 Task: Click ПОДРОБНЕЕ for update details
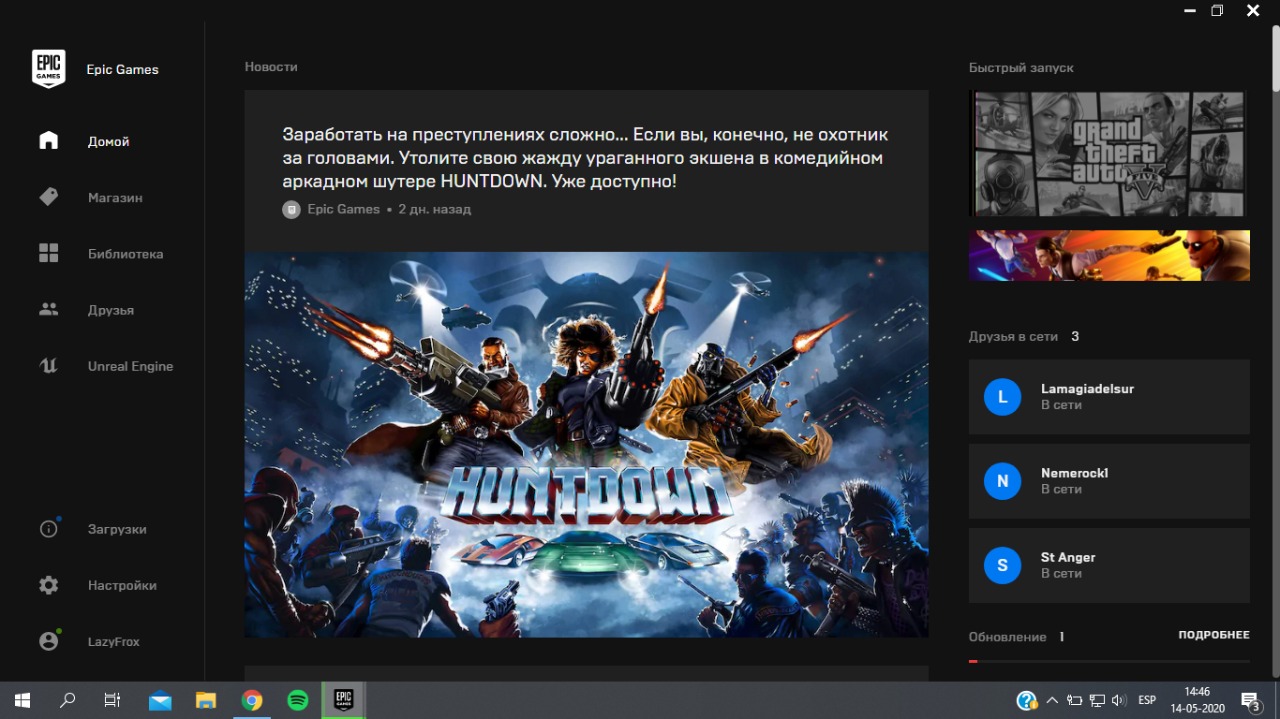[x=1214, y=635]
